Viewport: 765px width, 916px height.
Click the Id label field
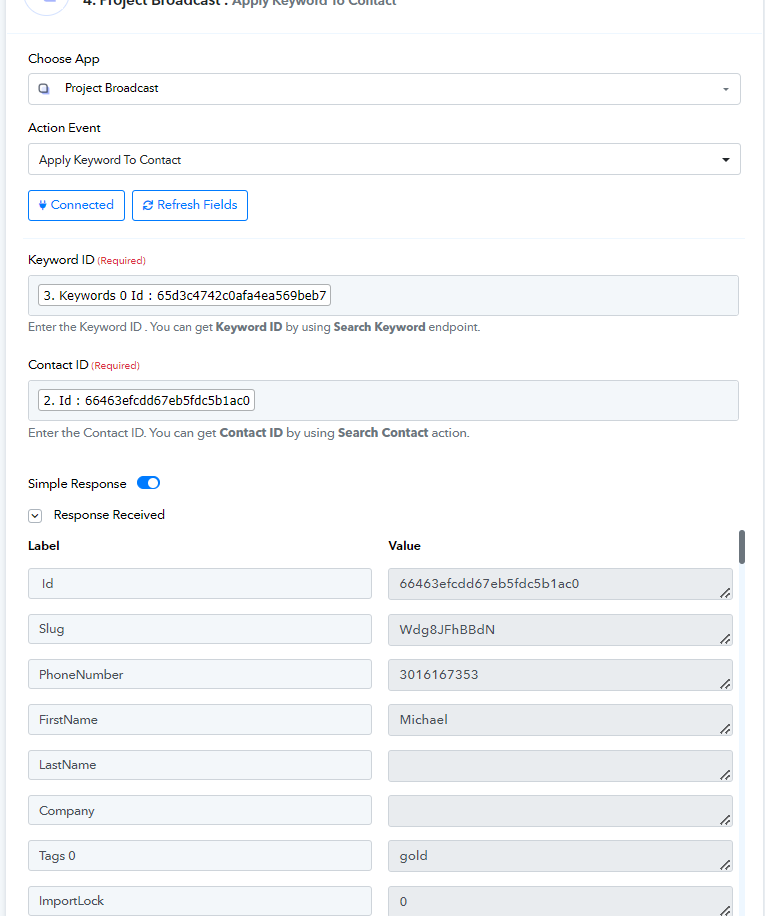click(200, 584)
